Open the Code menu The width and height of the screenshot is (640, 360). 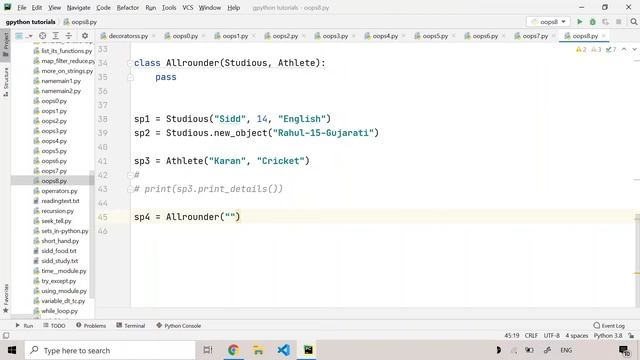tap(103, 8)
